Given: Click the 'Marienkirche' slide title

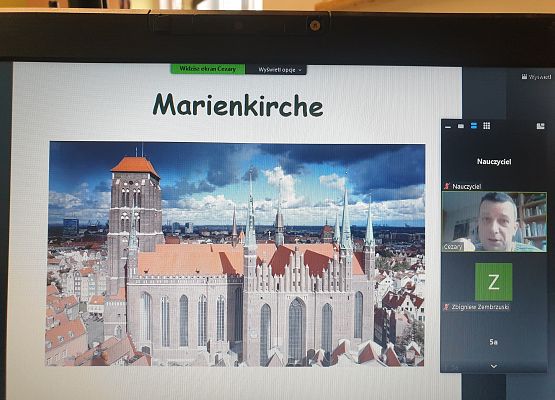Looking at the screenshot, I should click(x=238, y=105).
